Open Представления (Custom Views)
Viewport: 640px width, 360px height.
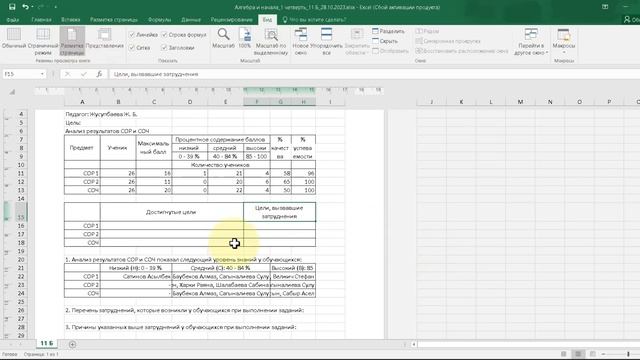coord(104,39)
